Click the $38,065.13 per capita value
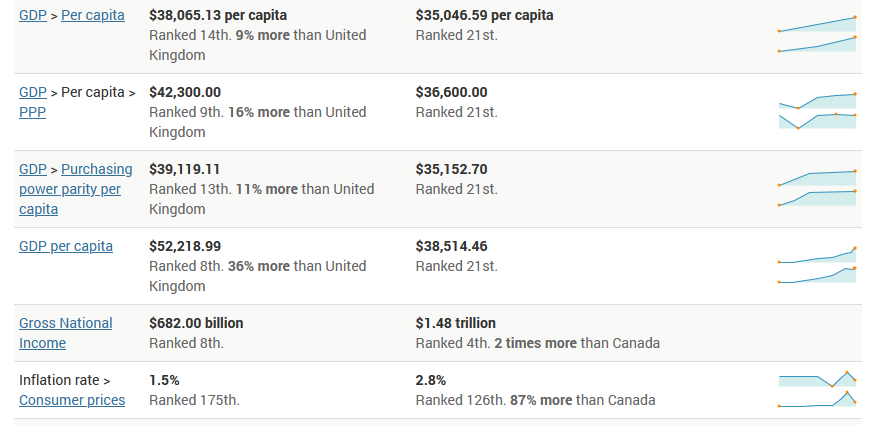The height and width of the screenshot is (425, 890). 218,15
